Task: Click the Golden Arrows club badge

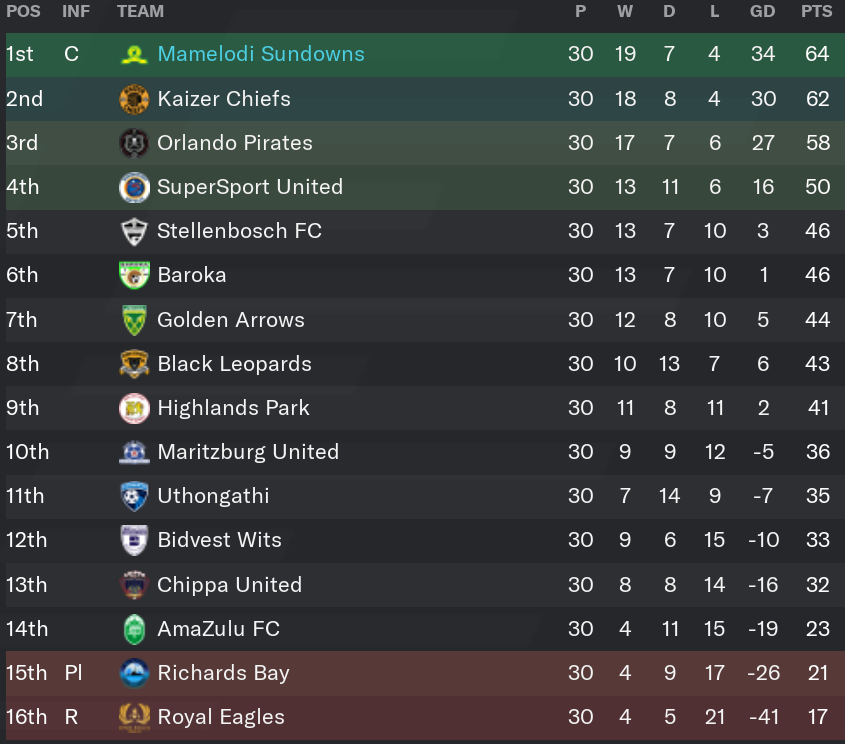Action: click(134, 320)
